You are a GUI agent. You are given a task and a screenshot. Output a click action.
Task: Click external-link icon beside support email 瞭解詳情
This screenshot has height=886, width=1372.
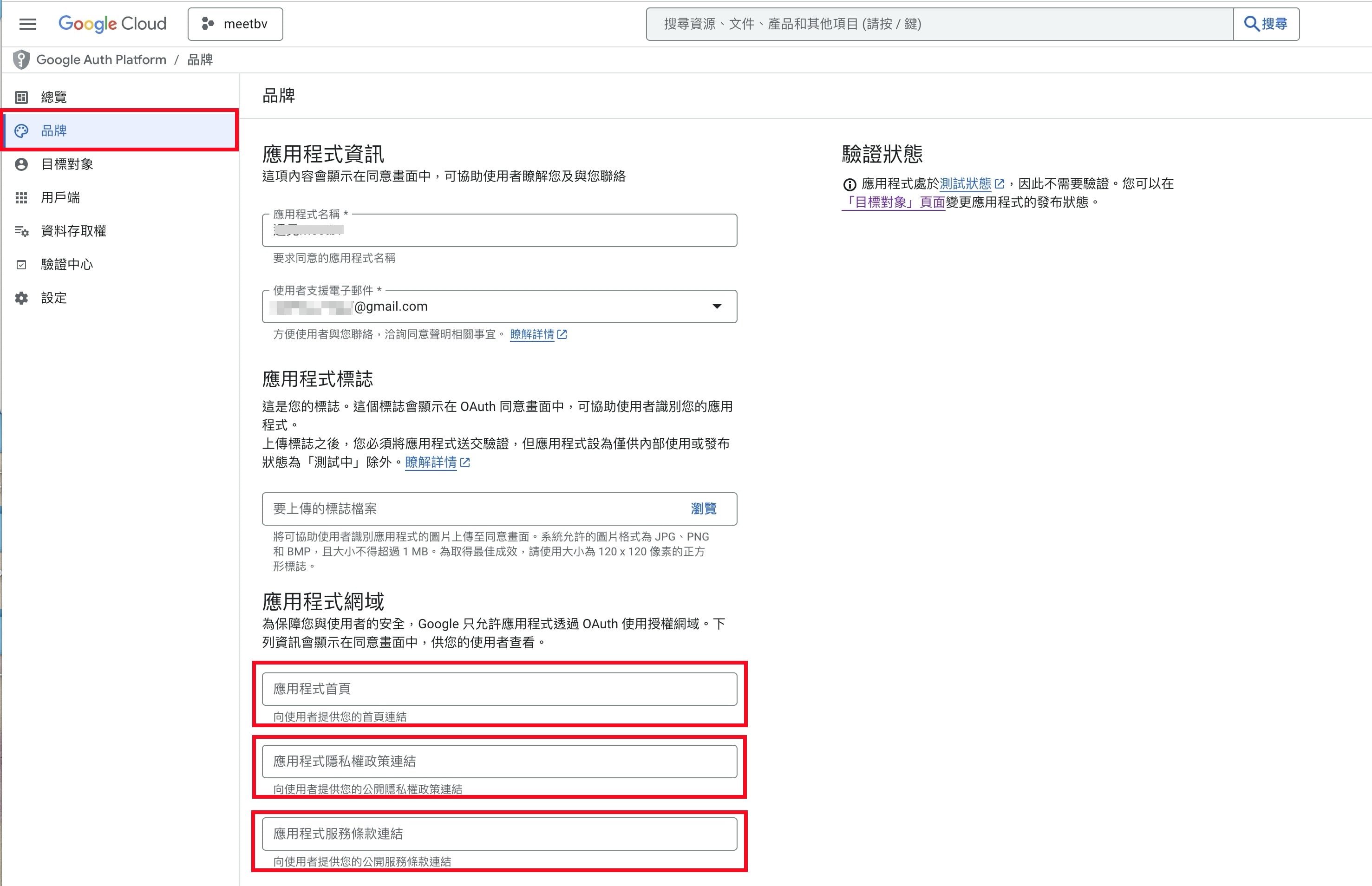(562, 334)
